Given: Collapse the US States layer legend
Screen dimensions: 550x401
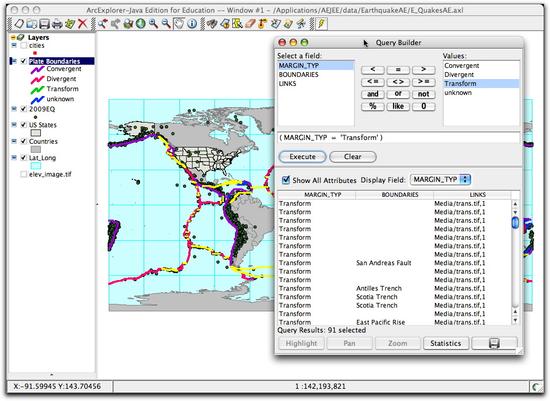Looking at the screenshot, I should click(14, 125).
